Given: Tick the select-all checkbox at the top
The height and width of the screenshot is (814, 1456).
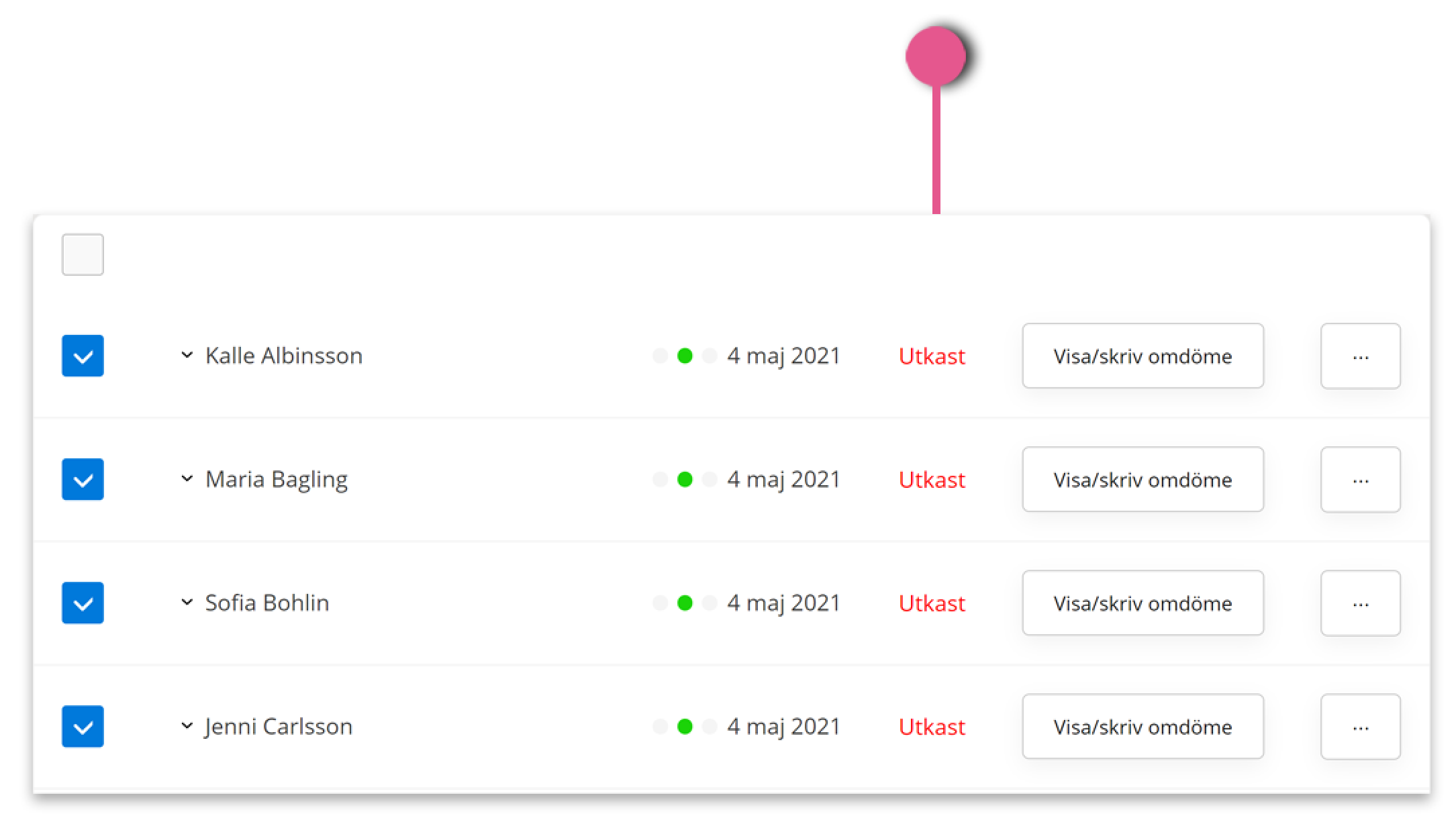Looking at the screenshot, I should click(83, 254).
